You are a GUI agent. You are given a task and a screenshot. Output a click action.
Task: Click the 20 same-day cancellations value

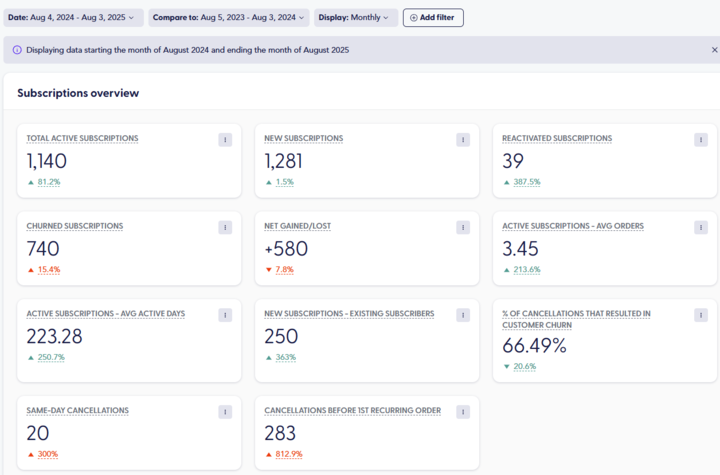[x=38, y=434]
